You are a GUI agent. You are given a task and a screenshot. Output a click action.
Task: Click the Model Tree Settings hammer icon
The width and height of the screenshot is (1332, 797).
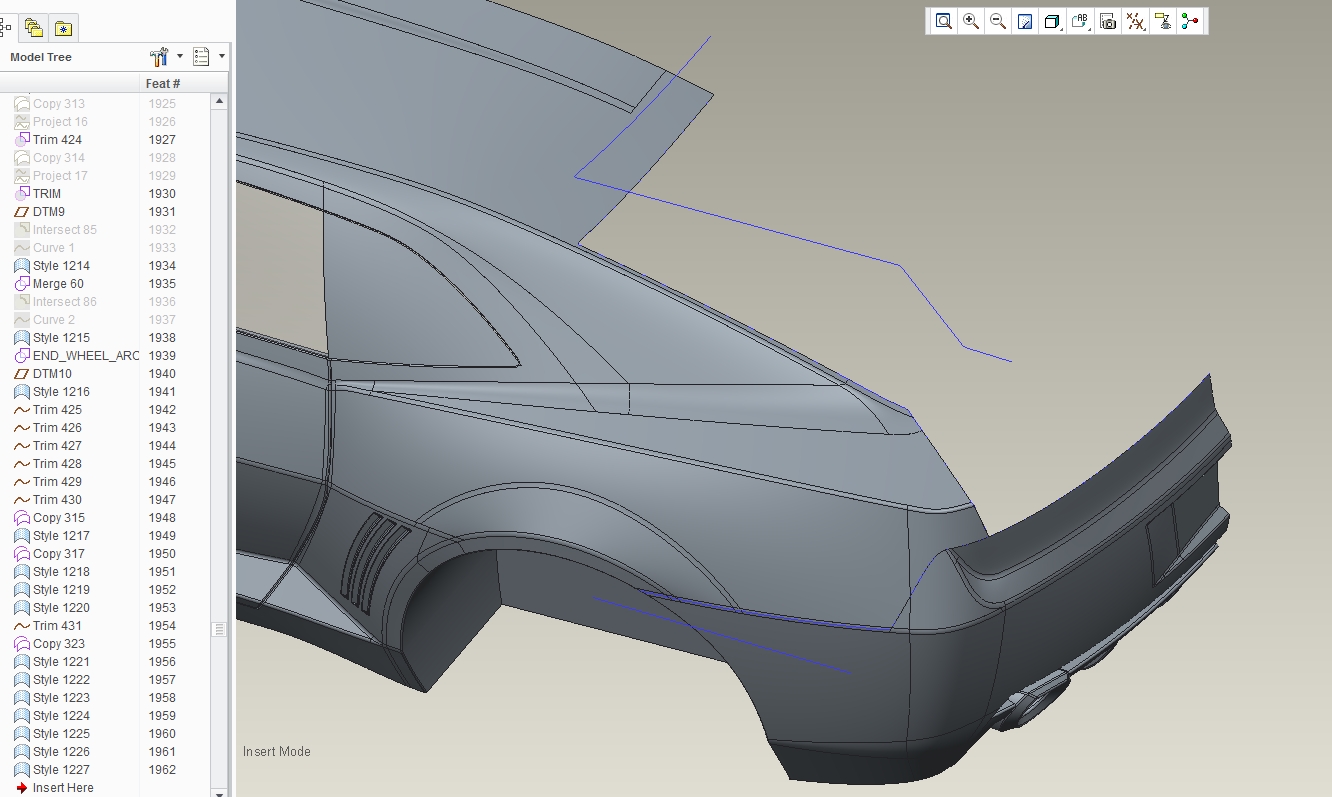coord(159,57)
